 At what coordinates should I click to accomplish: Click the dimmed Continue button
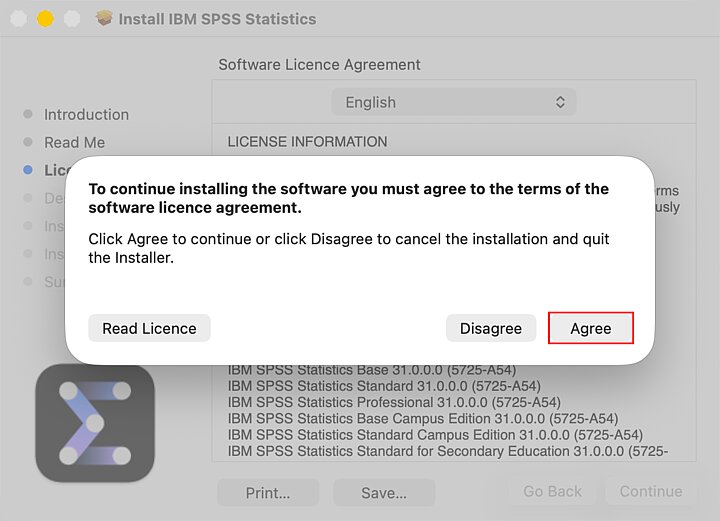point(651,491)
